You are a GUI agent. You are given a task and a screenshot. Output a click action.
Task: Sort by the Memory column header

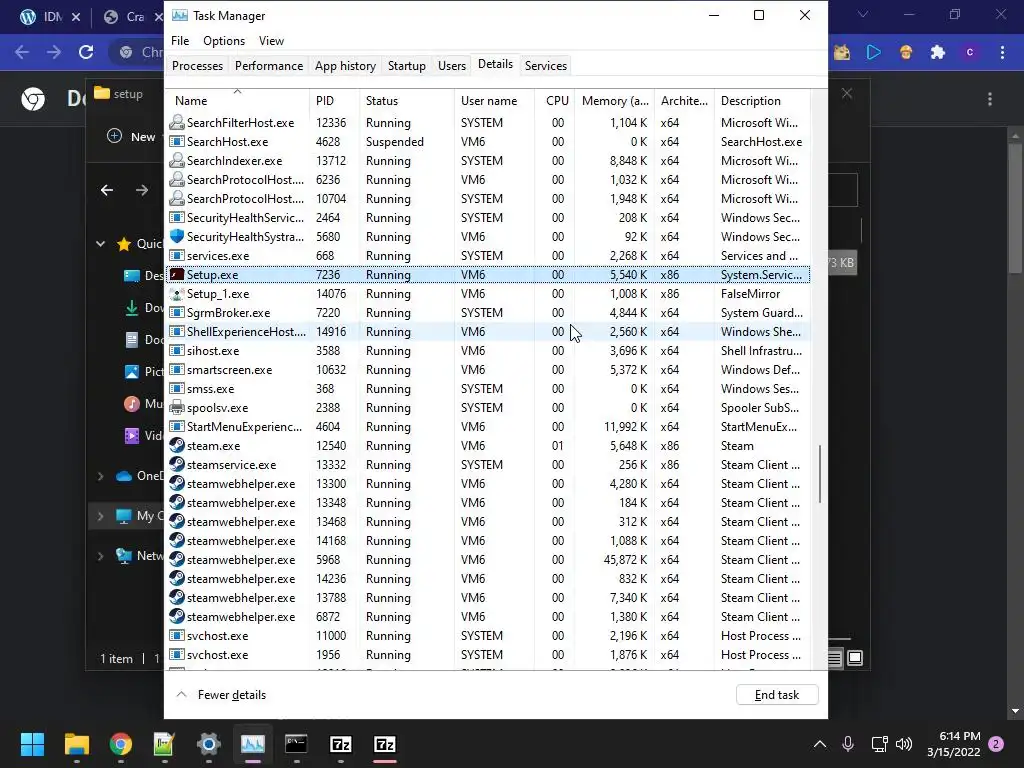615,101
